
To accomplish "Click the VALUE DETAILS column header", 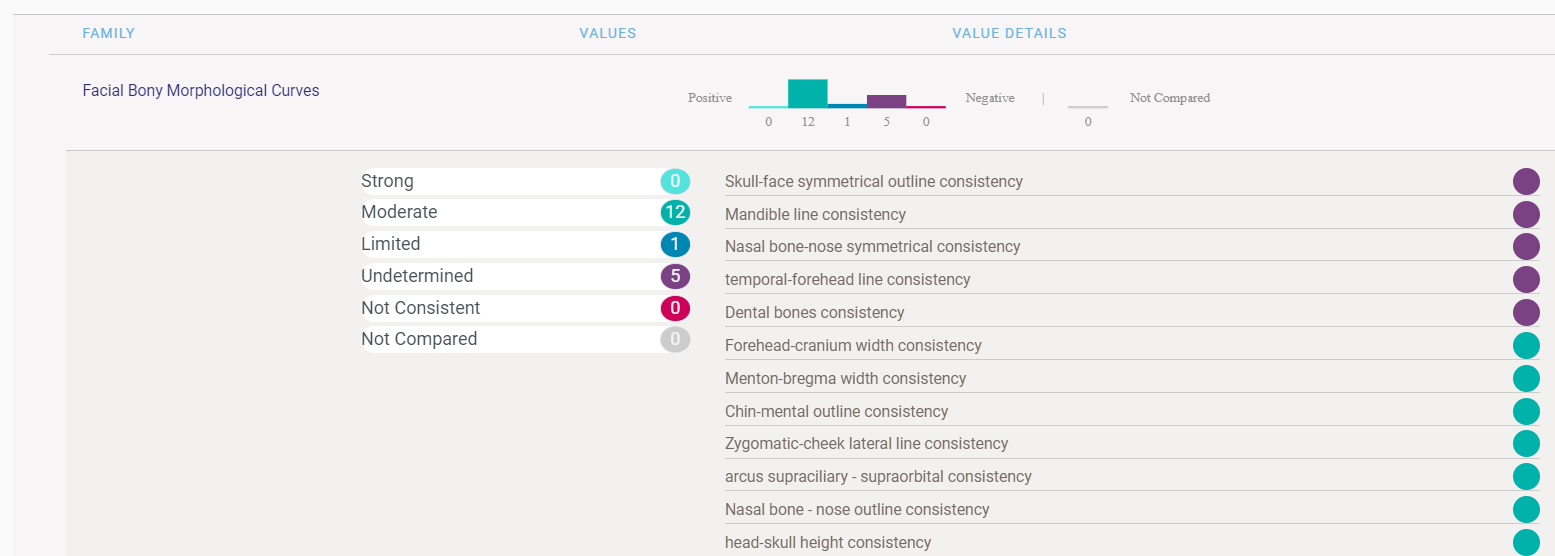I will (x=1009, y=33).
